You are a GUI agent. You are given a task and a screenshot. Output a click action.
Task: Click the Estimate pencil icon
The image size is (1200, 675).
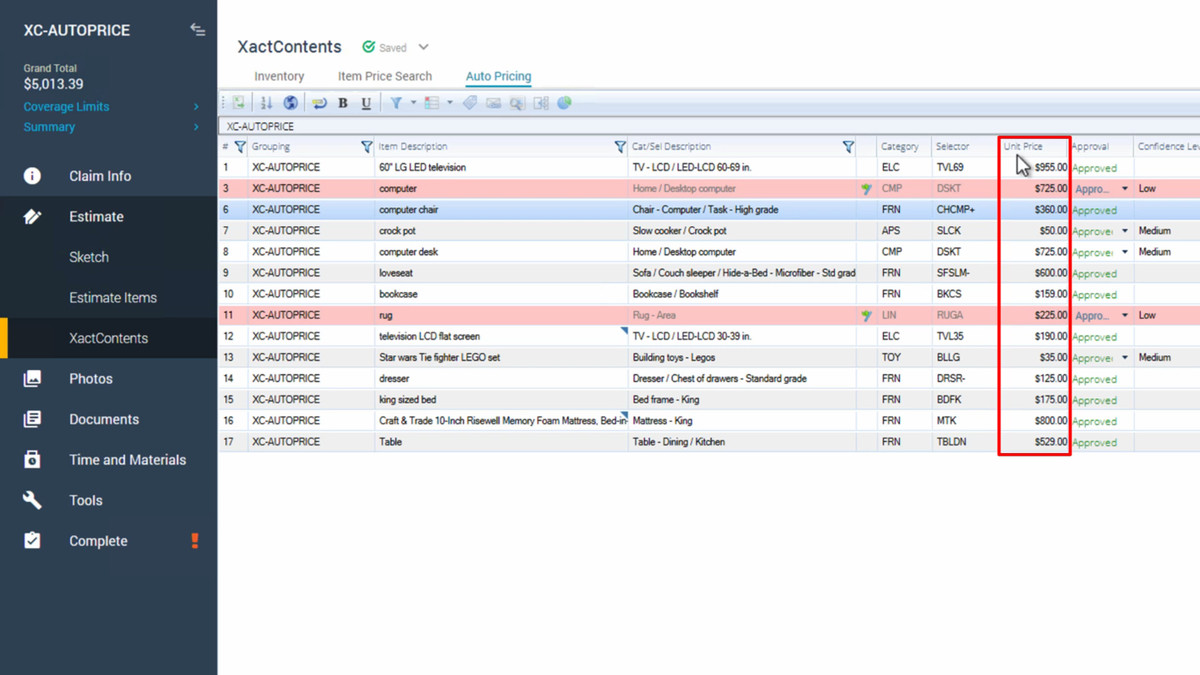coord(32,216)
